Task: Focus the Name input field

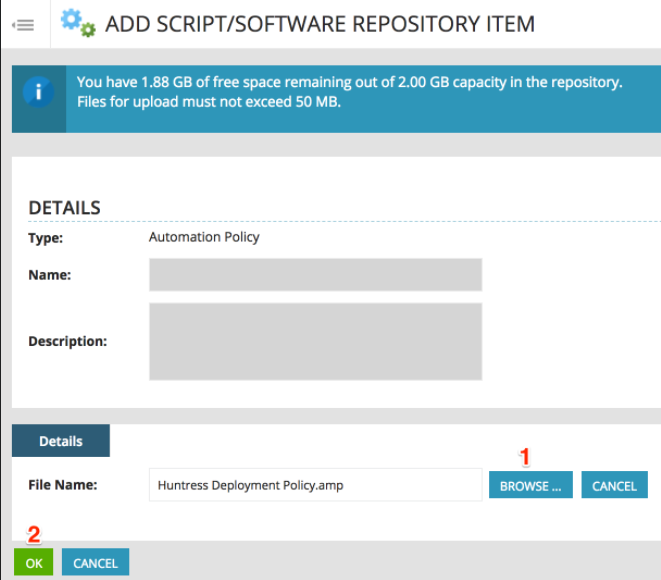Action: pyautogui.click(x=315, y=274)
